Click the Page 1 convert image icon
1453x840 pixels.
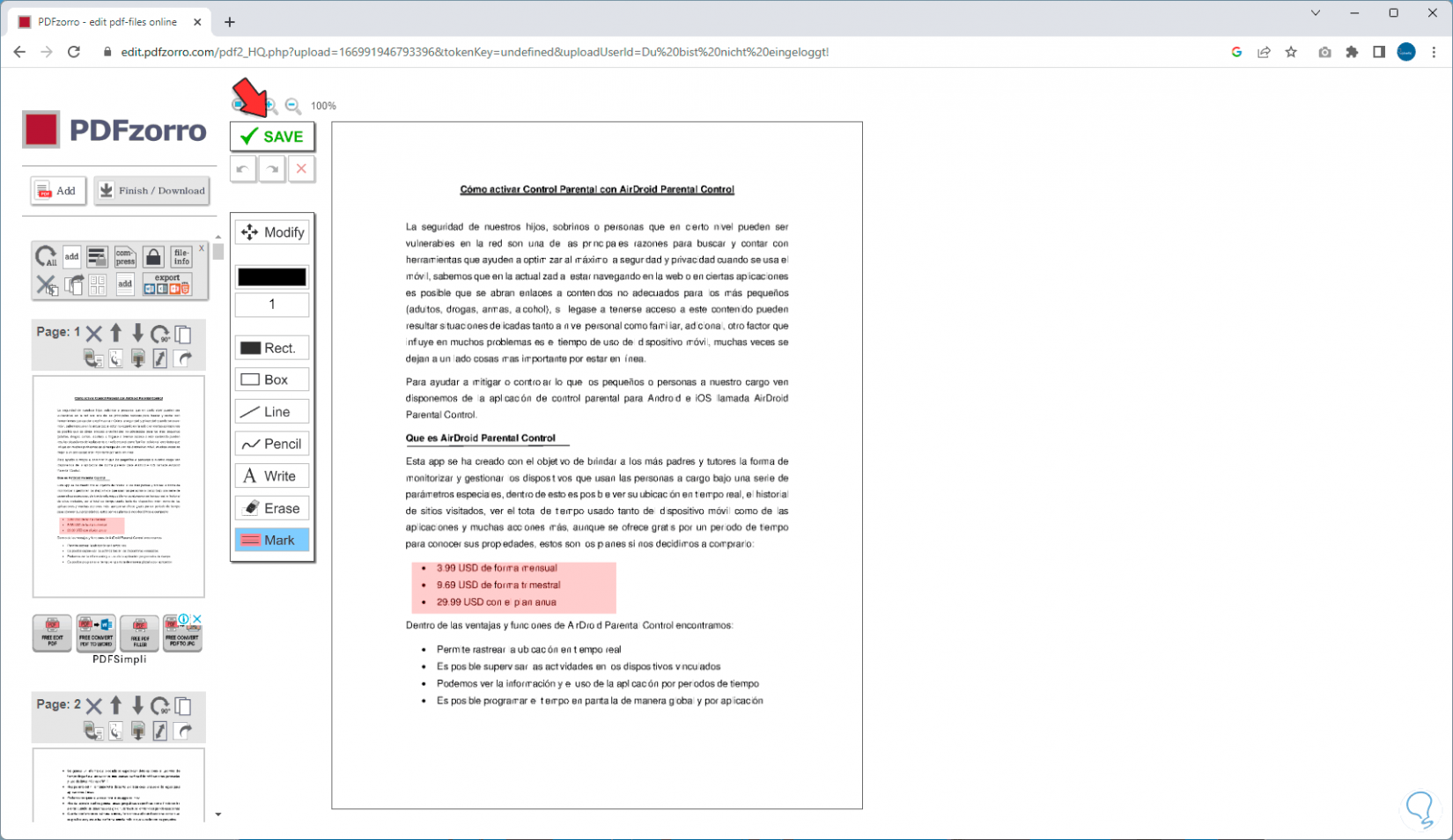(x=92, y=358)
